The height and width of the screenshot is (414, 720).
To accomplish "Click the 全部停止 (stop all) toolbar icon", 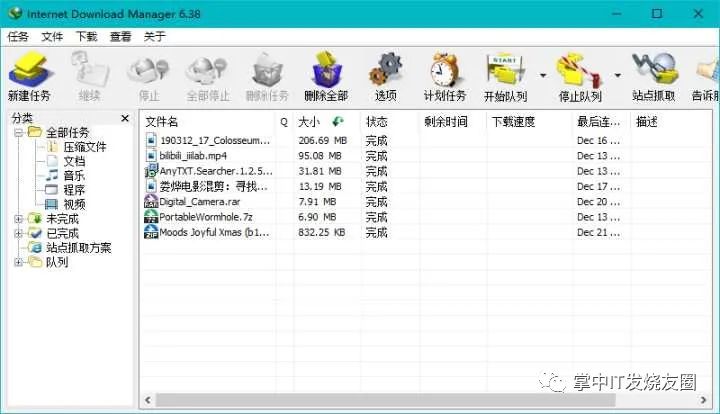I will [x=207, y=70].
